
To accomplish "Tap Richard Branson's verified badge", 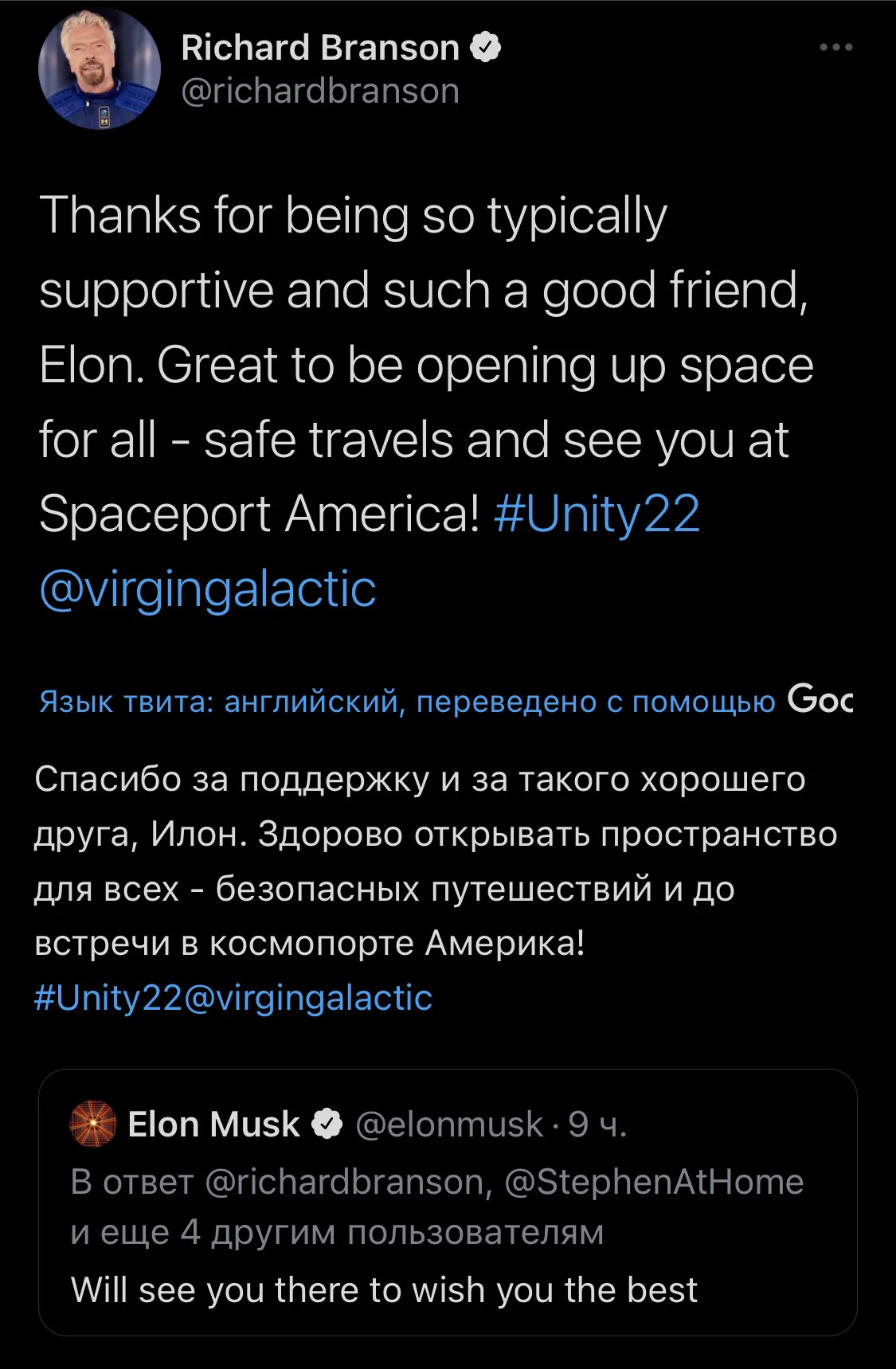I will coord(486,48).
